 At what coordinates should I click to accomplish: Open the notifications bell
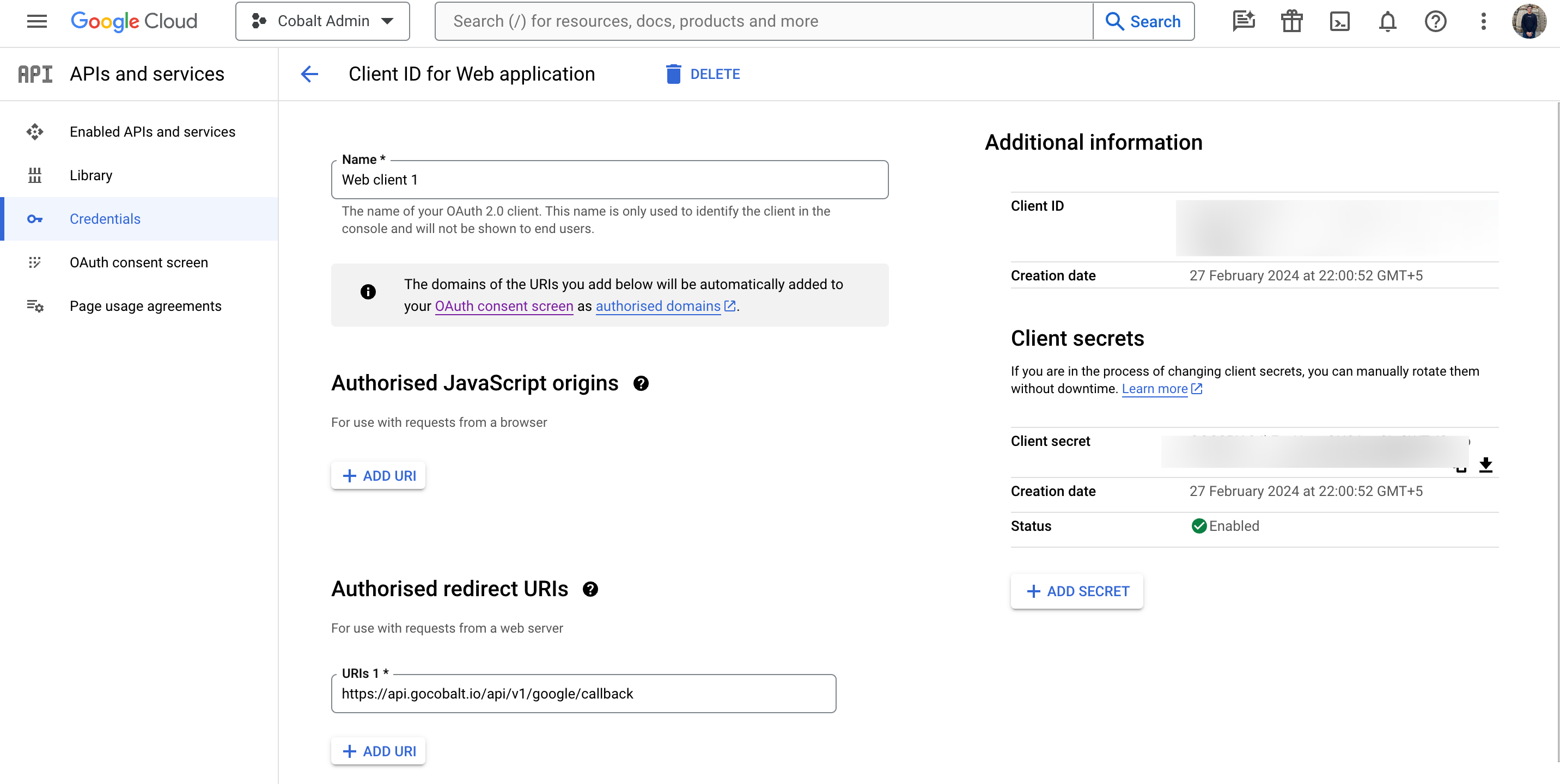[x=1387, y=22]
